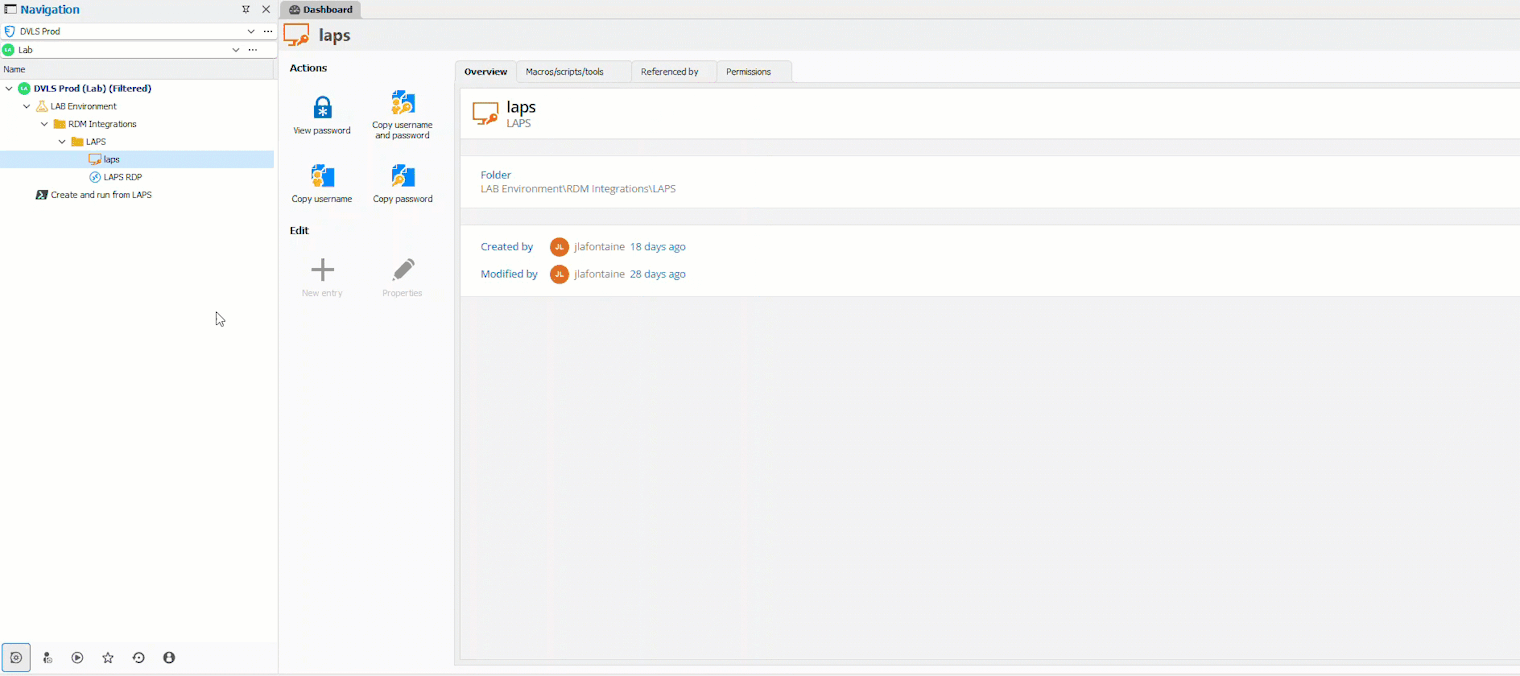The height and width of the screenshot is (676, 1520).
Task: Click Copy username and password icon
Action: (402, 103)
